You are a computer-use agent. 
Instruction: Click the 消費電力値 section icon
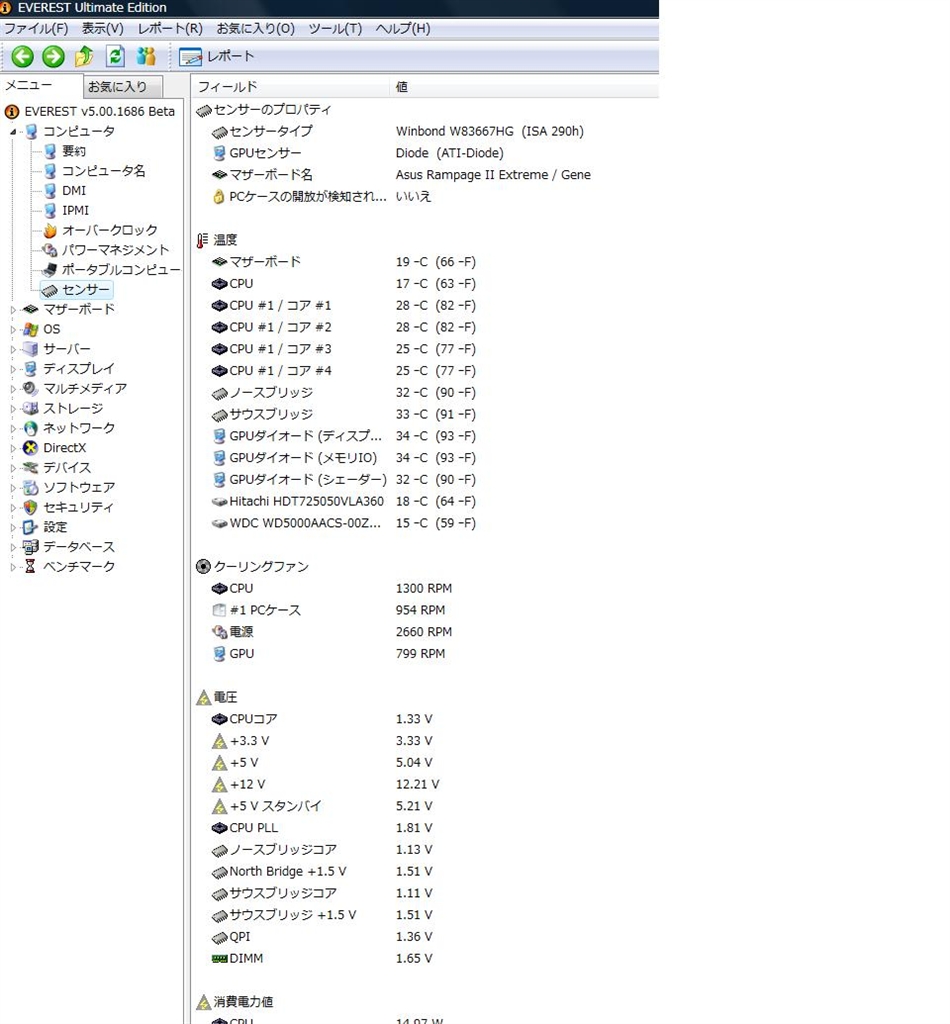click(203, 1002)
